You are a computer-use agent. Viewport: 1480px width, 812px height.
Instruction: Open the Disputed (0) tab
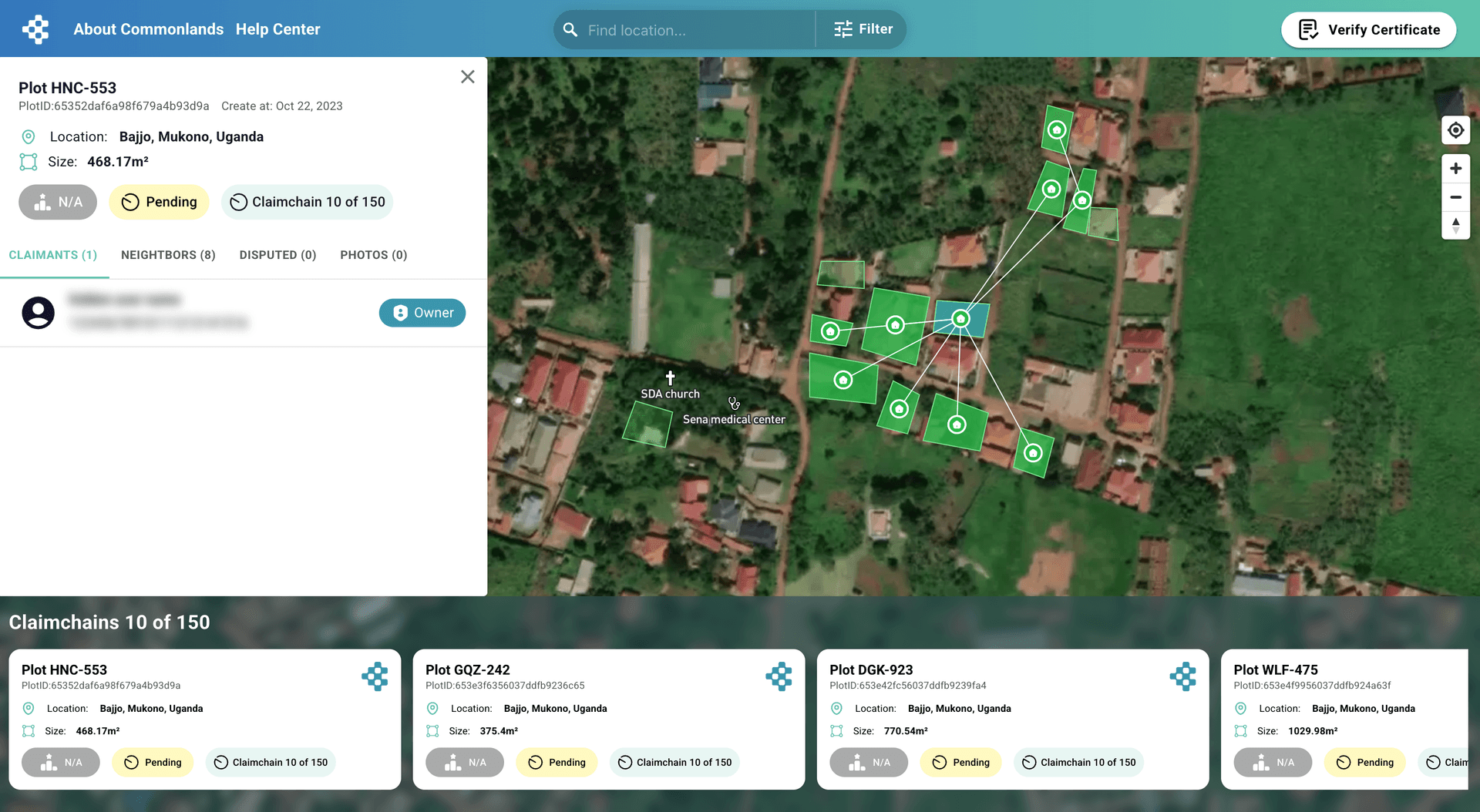pos(277,255)
